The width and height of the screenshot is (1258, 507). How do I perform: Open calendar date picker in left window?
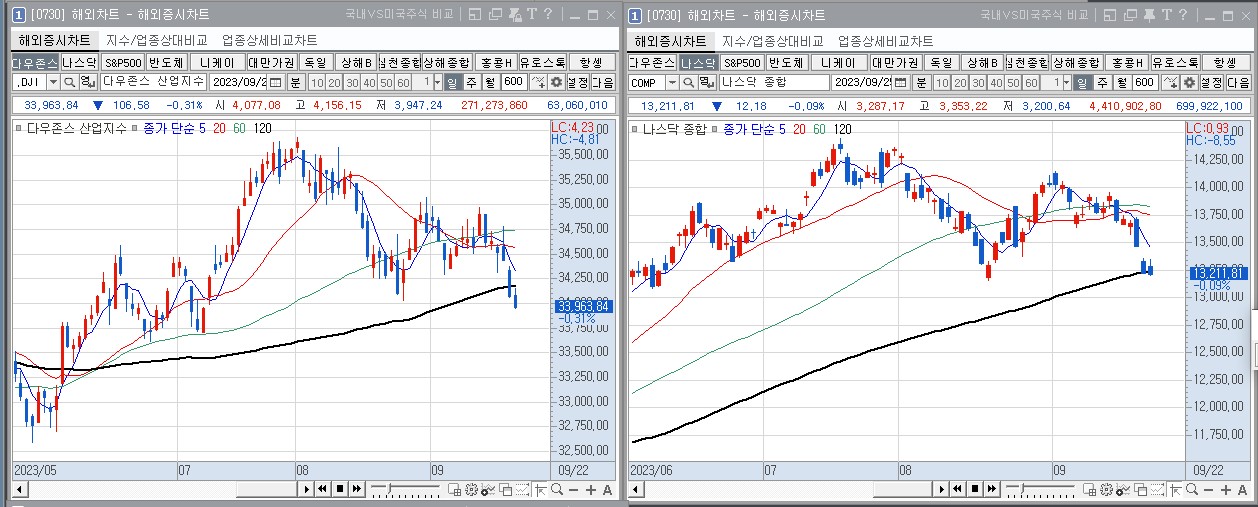pyautogui.click(x=274, y=82)
